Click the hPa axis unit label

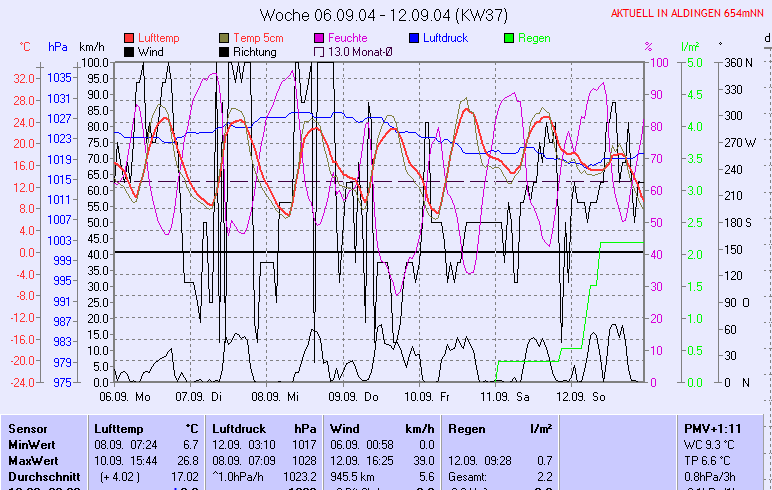coord(58,47)
